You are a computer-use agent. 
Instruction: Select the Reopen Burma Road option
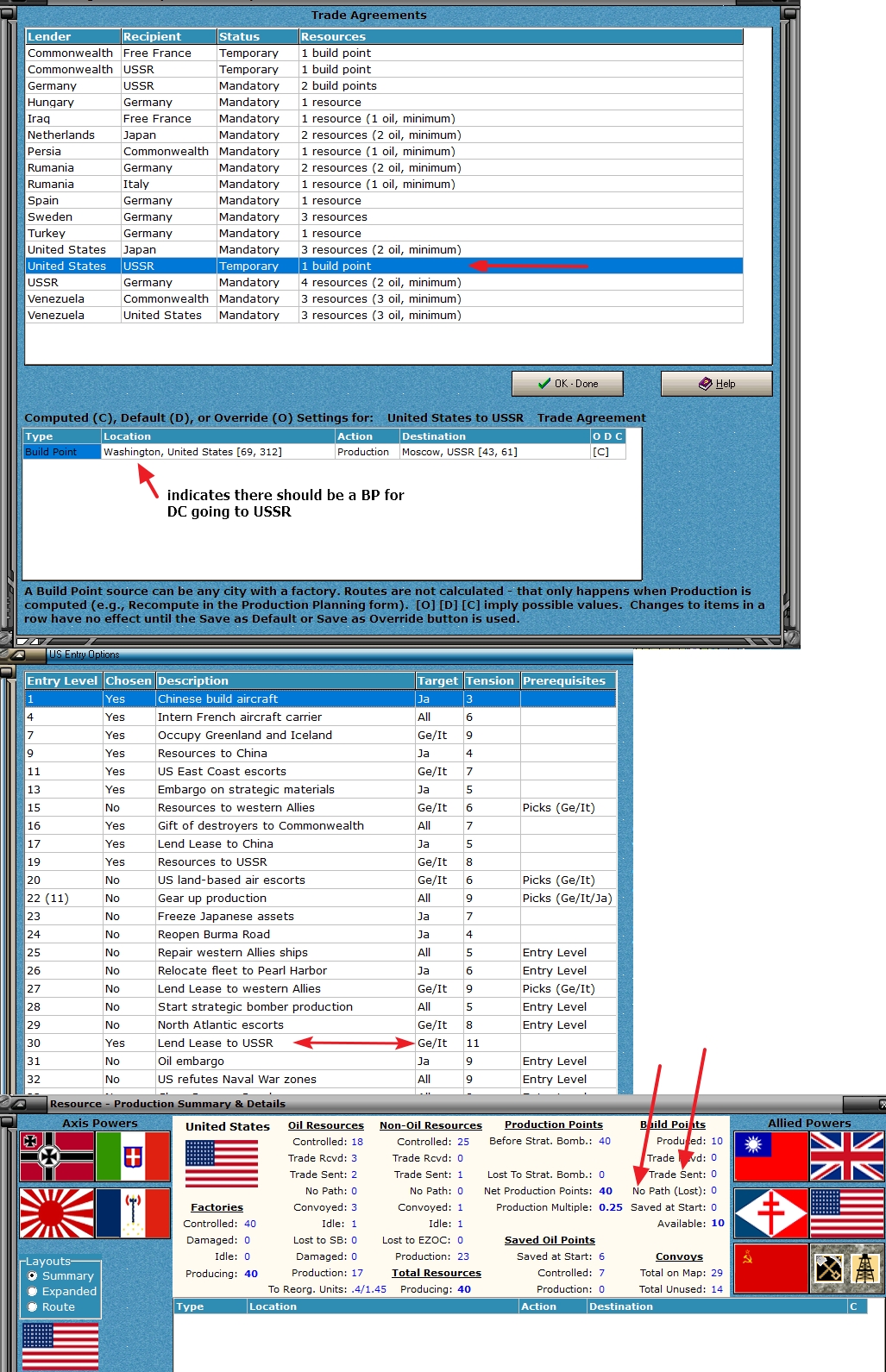[x=321, y=934]
